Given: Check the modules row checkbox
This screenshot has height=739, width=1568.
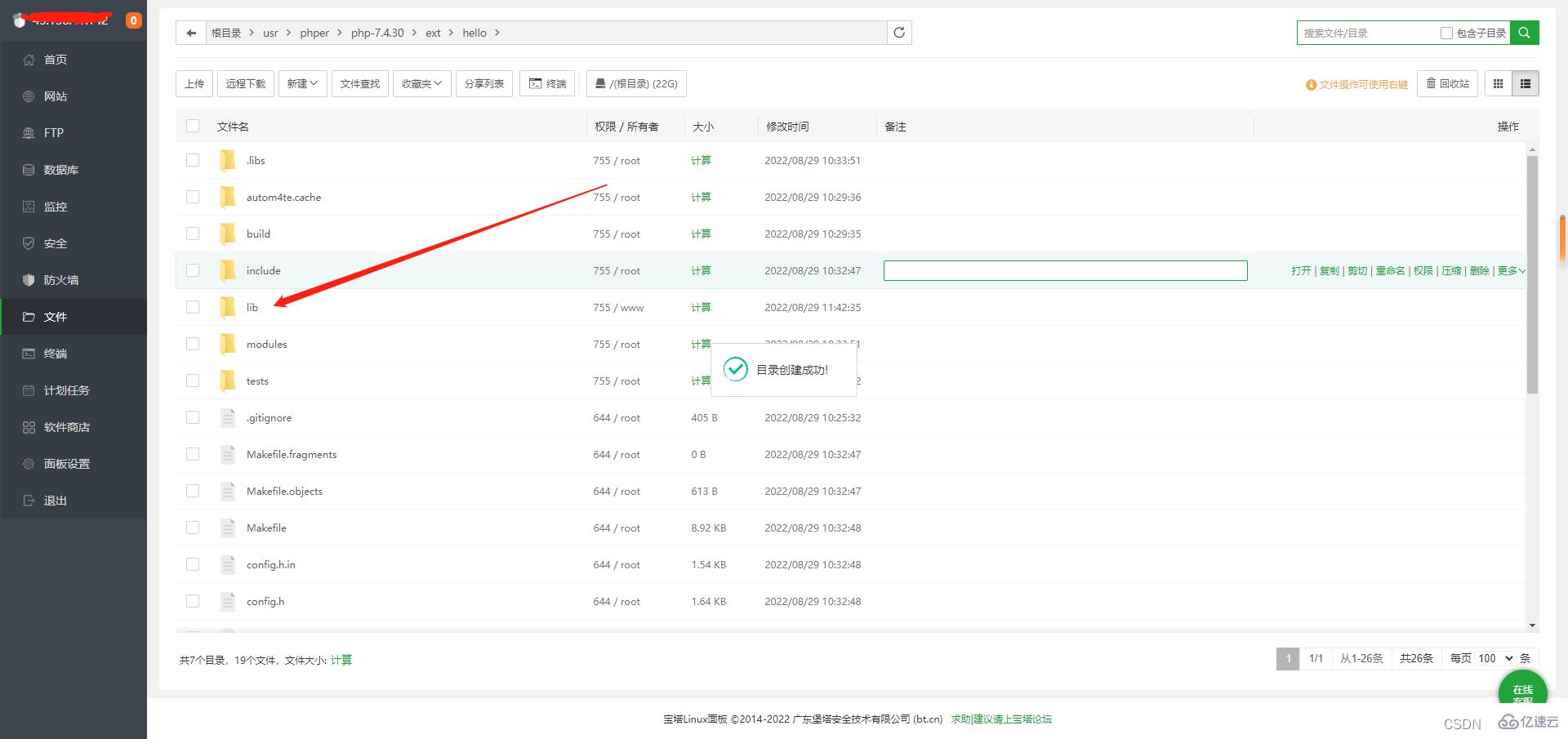Looking at the screenshot, I should (x=193, y=344).
